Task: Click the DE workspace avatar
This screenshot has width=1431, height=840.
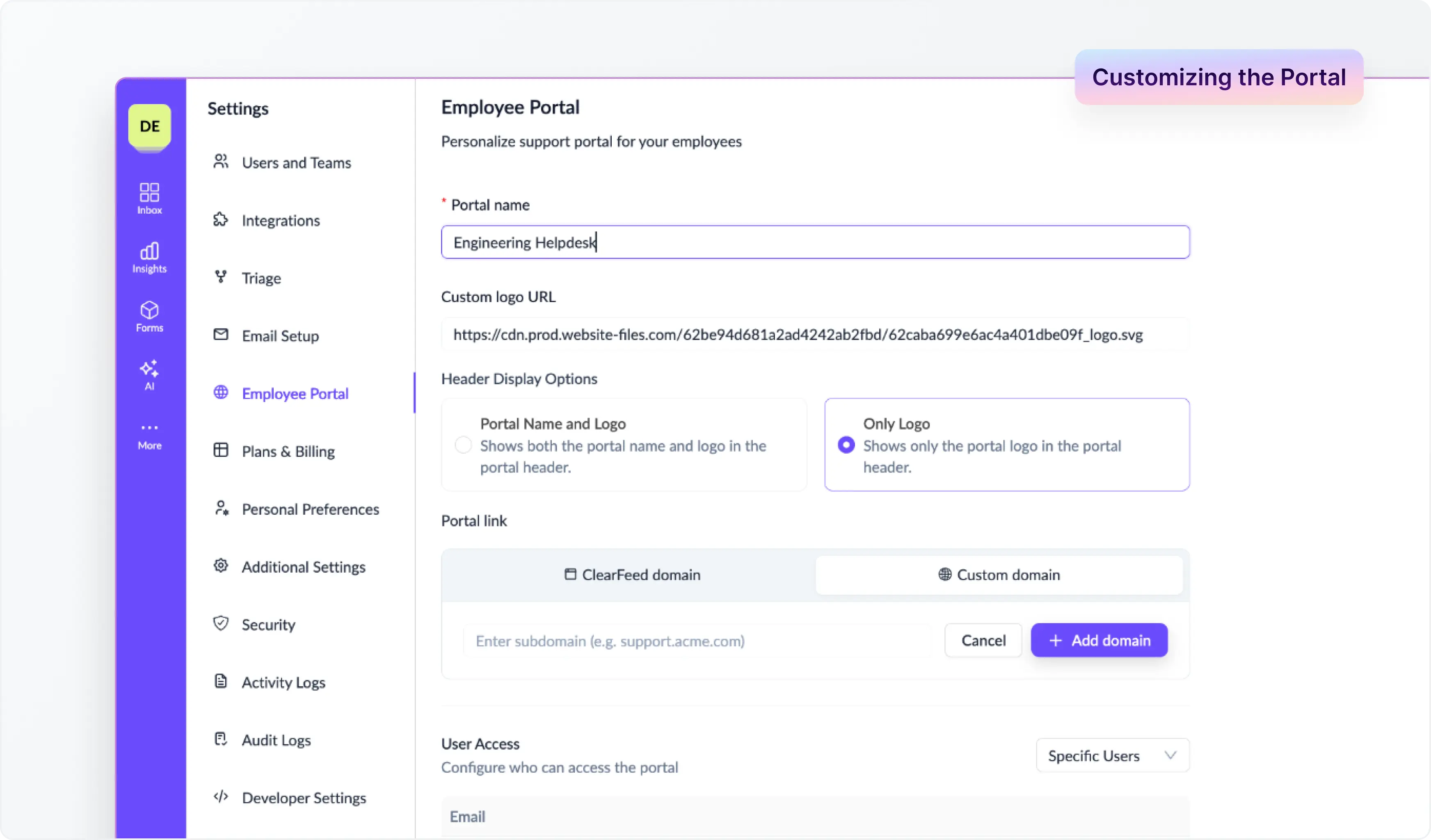Action: point(149,126)
